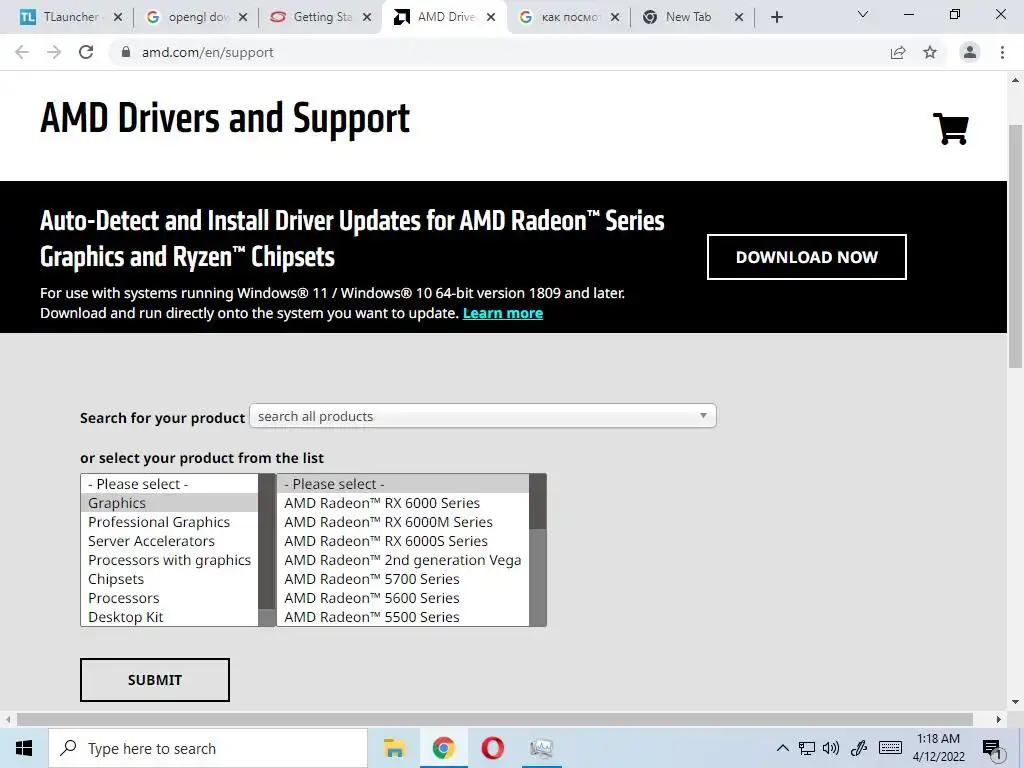
Task: Close the AMD Drivers tab
Action: point(491,17)
